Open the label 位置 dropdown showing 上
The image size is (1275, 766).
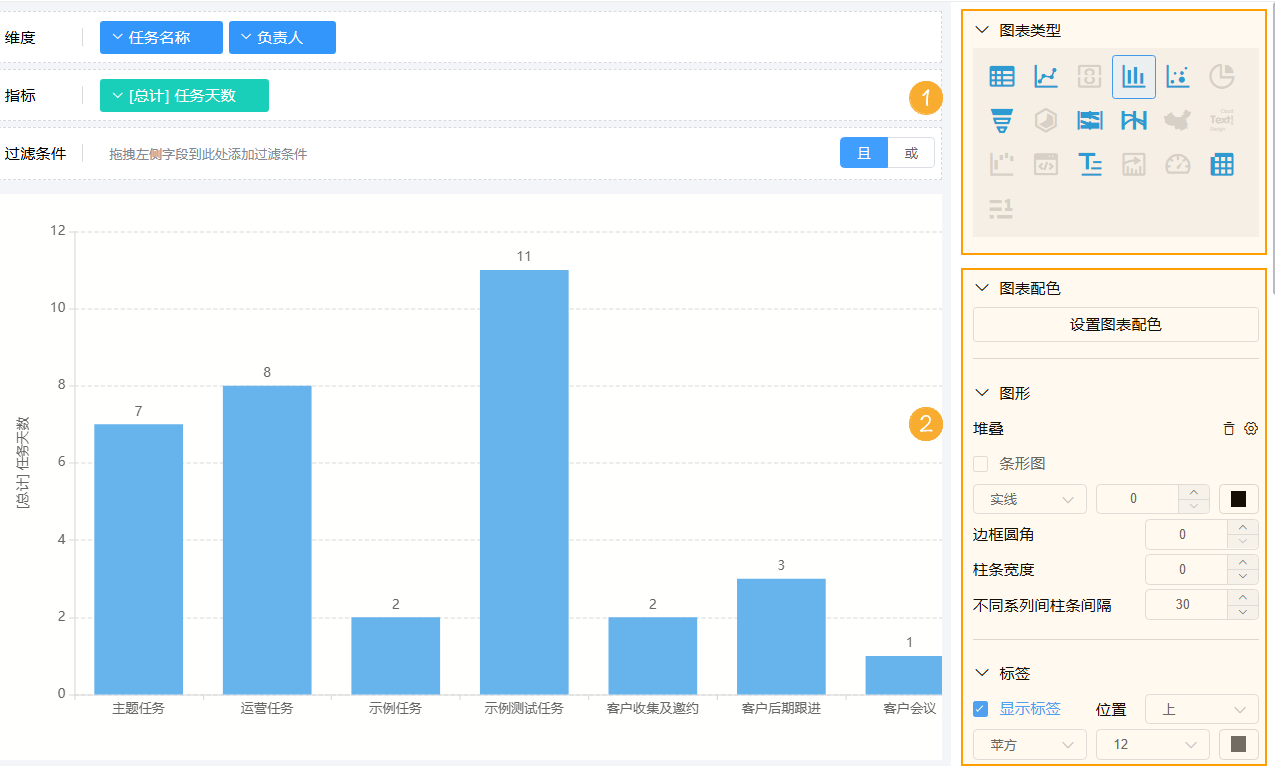pos(1201,709)
